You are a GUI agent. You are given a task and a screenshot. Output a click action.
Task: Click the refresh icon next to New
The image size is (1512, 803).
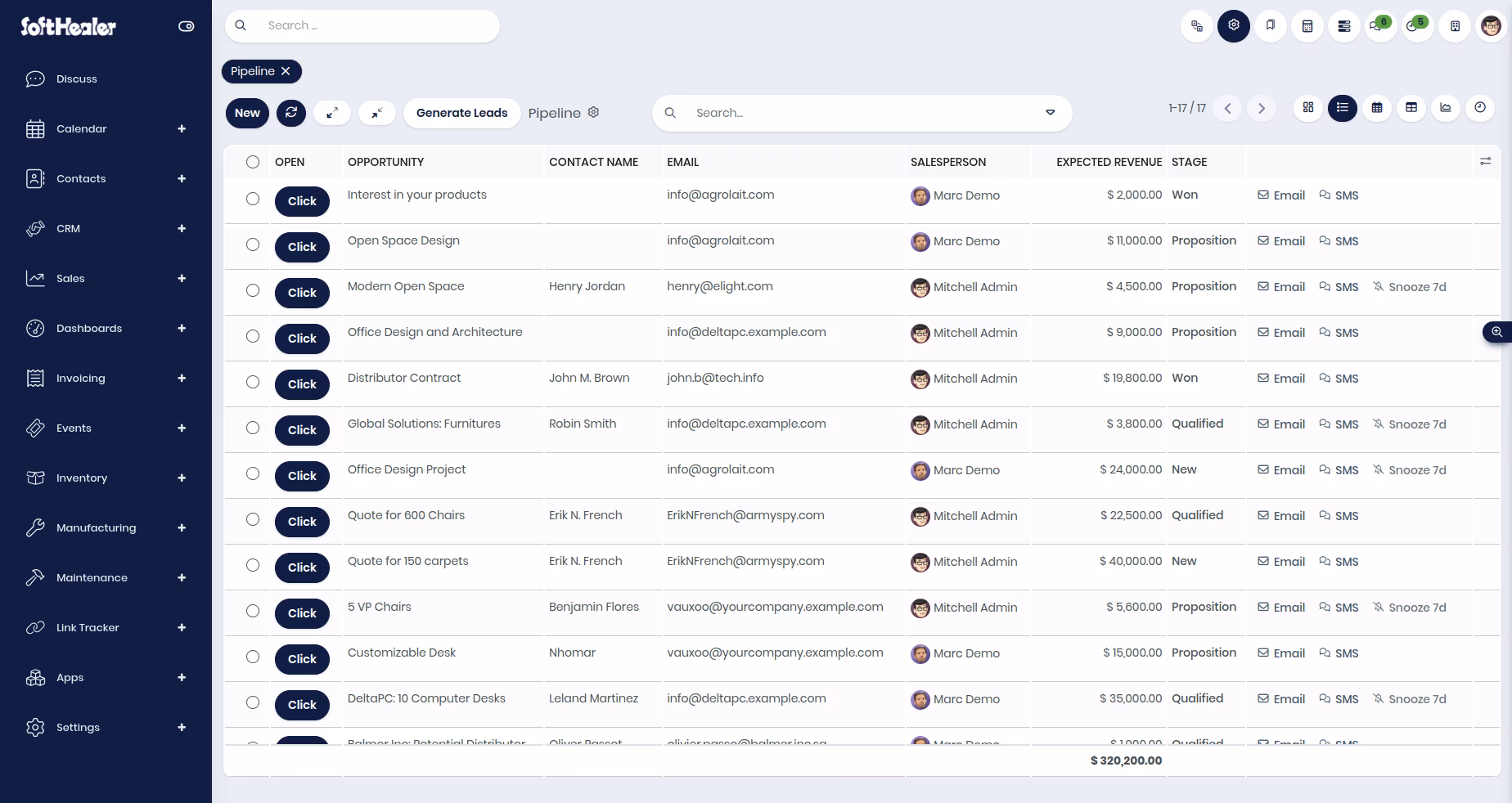291,113
